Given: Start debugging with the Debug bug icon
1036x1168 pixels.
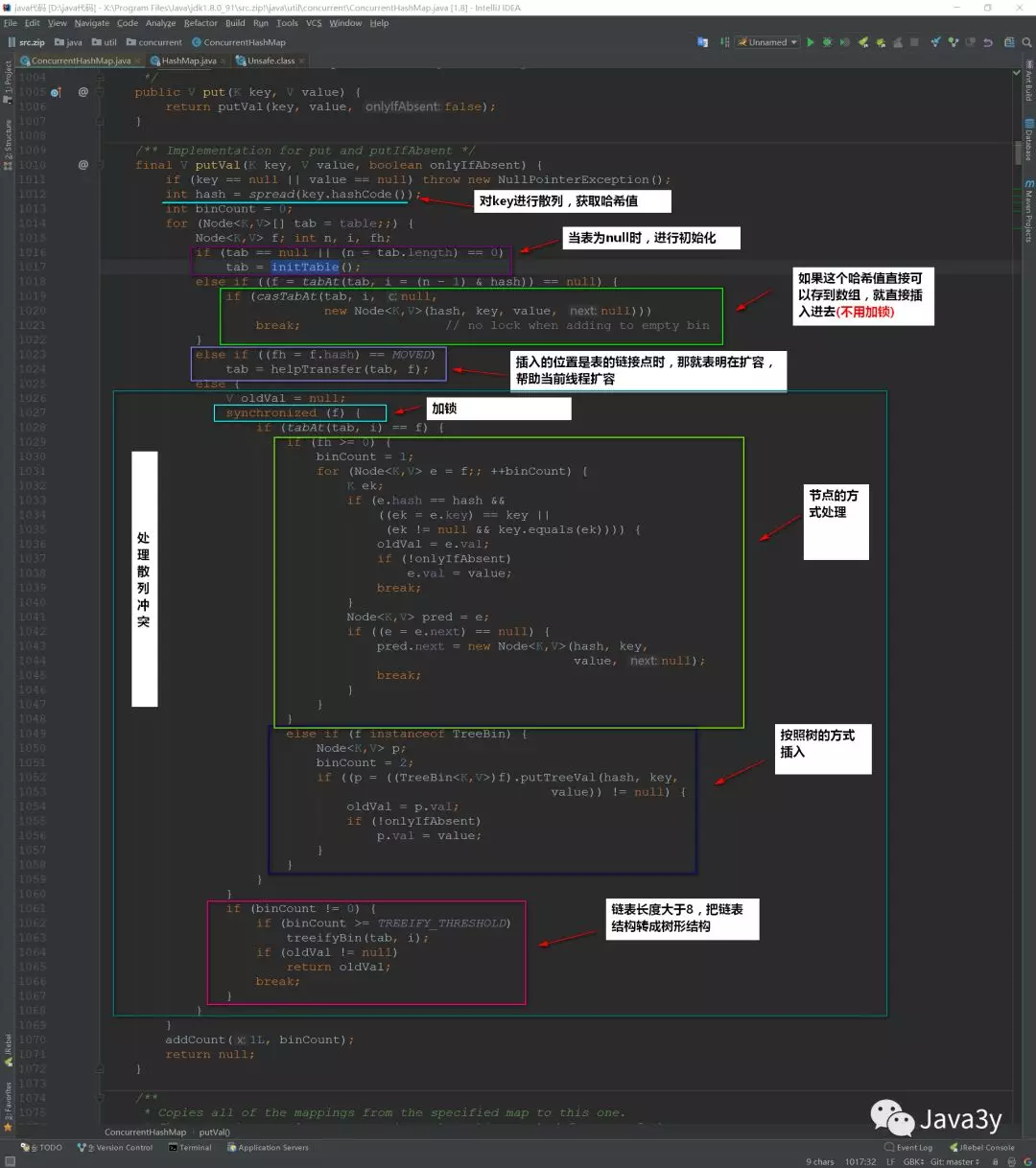Looking at the screenshot, I should pos(827,42).
